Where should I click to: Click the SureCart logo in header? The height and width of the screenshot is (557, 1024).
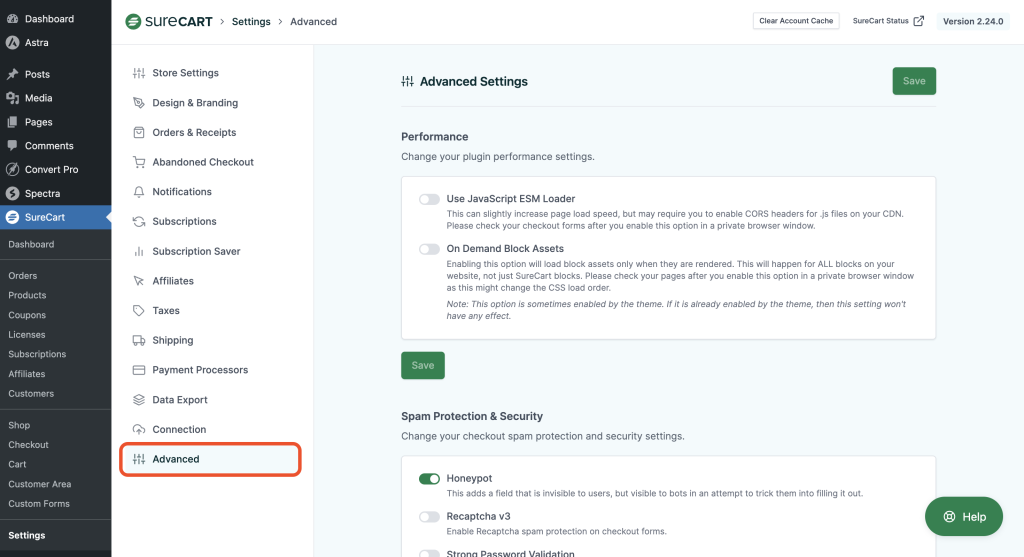[x=168, y=22]
